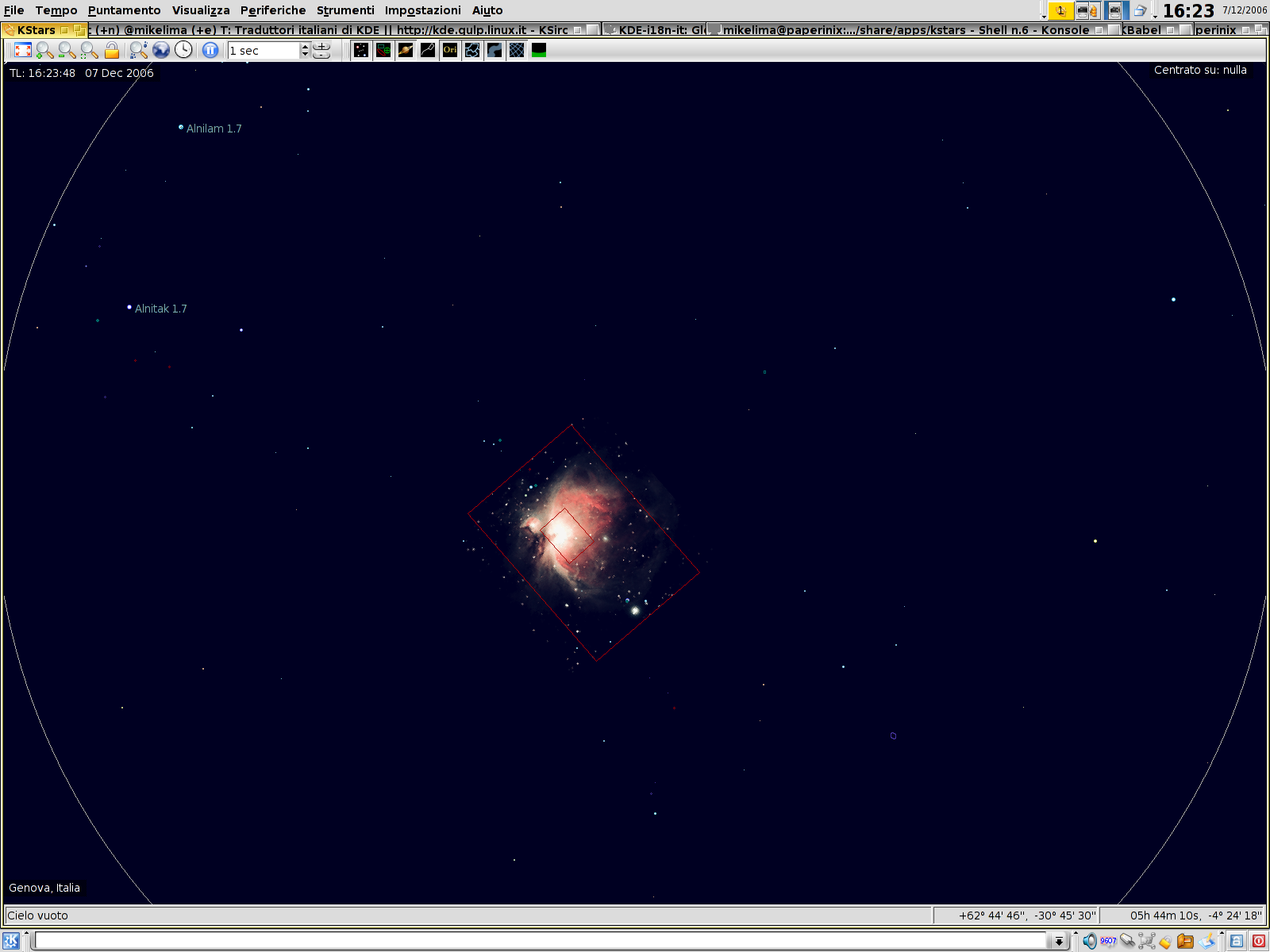
Task: Click the bright star below the nebula
Action: coord(635,610)
